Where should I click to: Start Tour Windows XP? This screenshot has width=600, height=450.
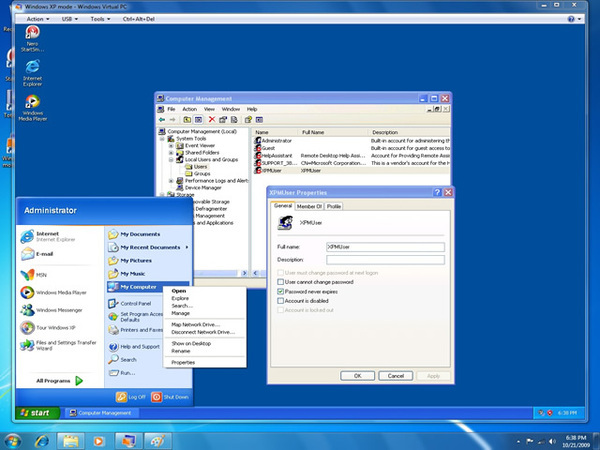48,328
